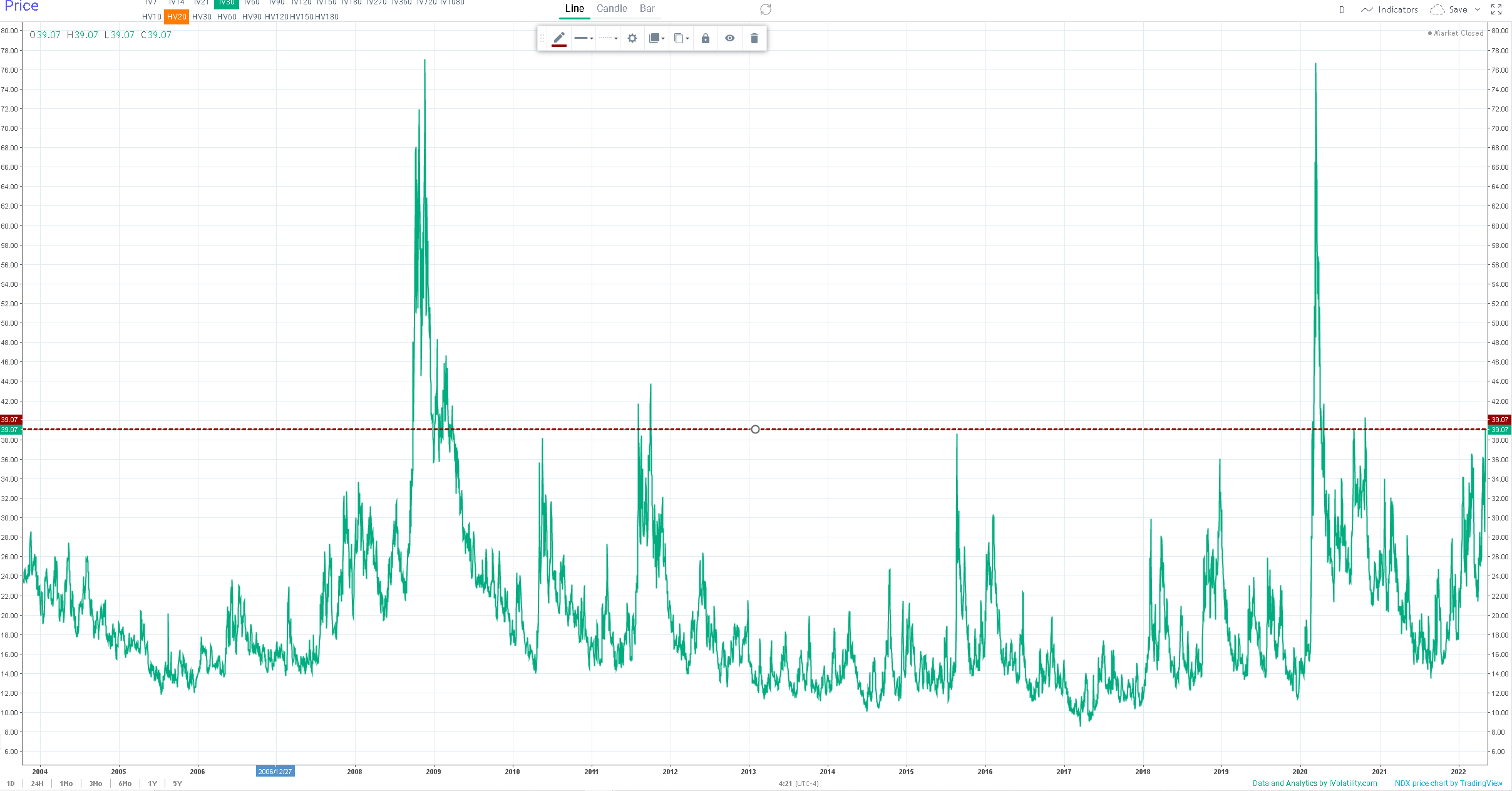Toggle IV30 implied volatility series
This screenshot has height=791, width=1512.
227,3
